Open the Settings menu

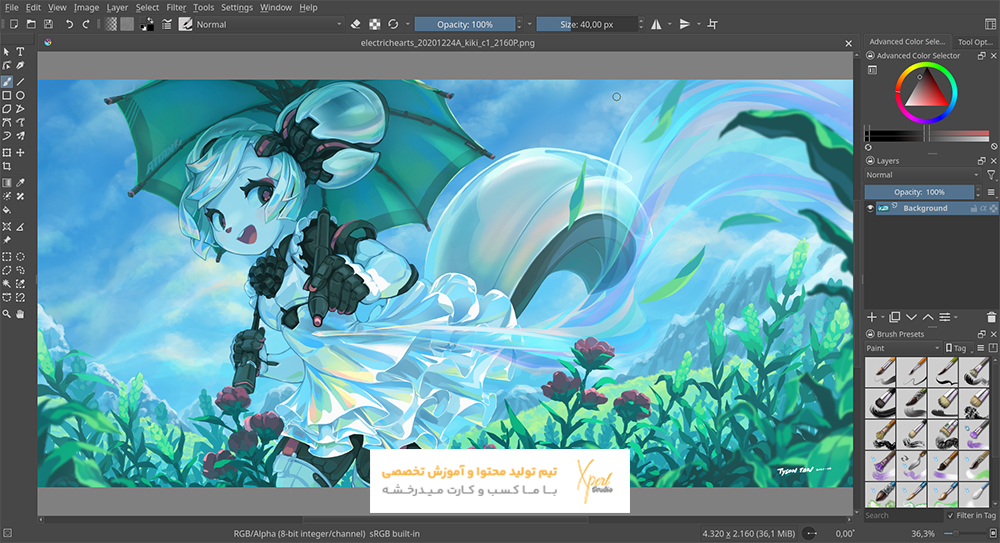tap(237, 8)
